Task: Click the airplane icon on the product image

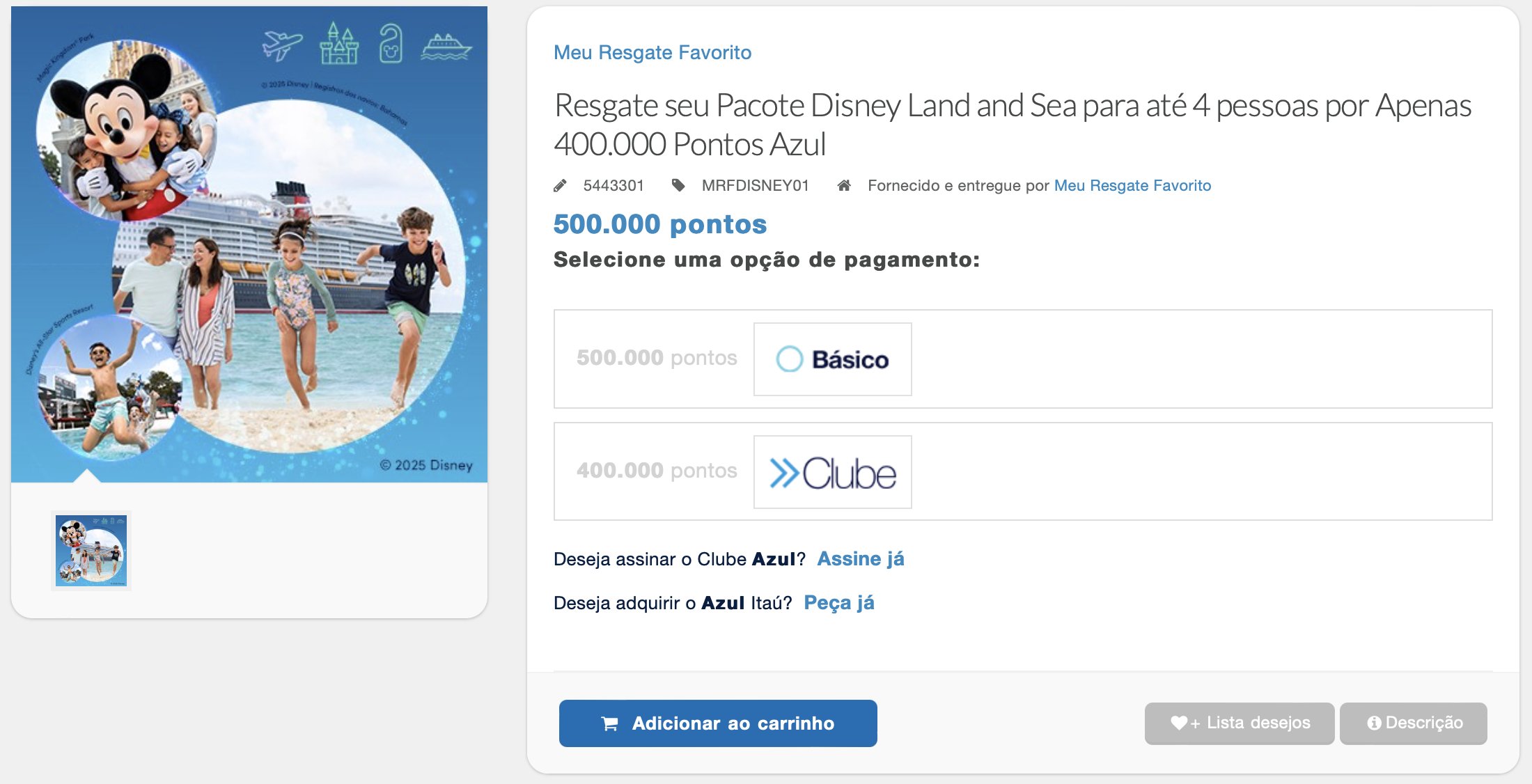Action: coord(282,45)
